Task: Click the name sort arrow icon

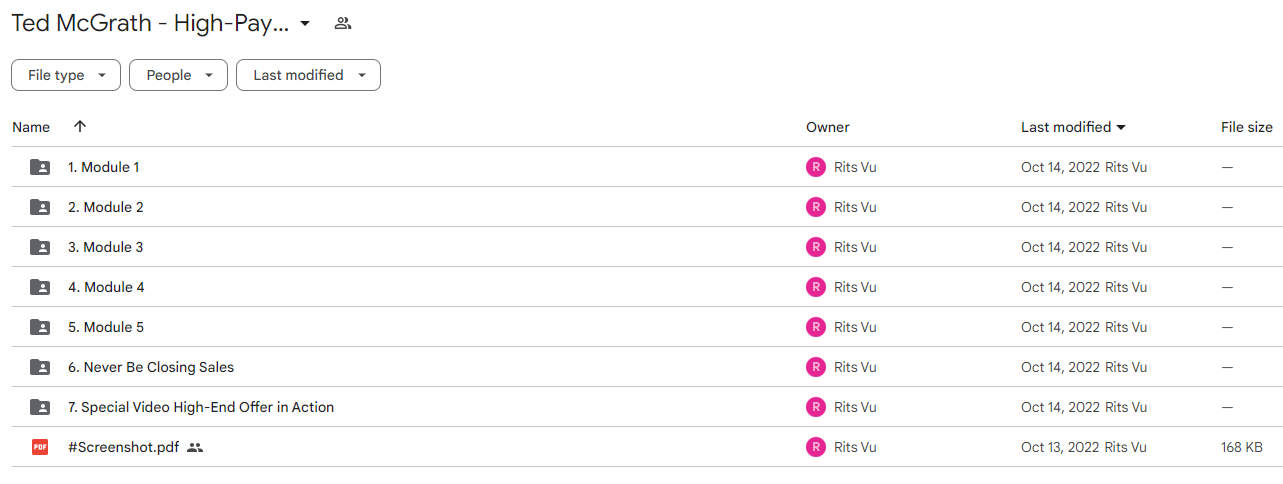Action: click(x=80, y=127)
